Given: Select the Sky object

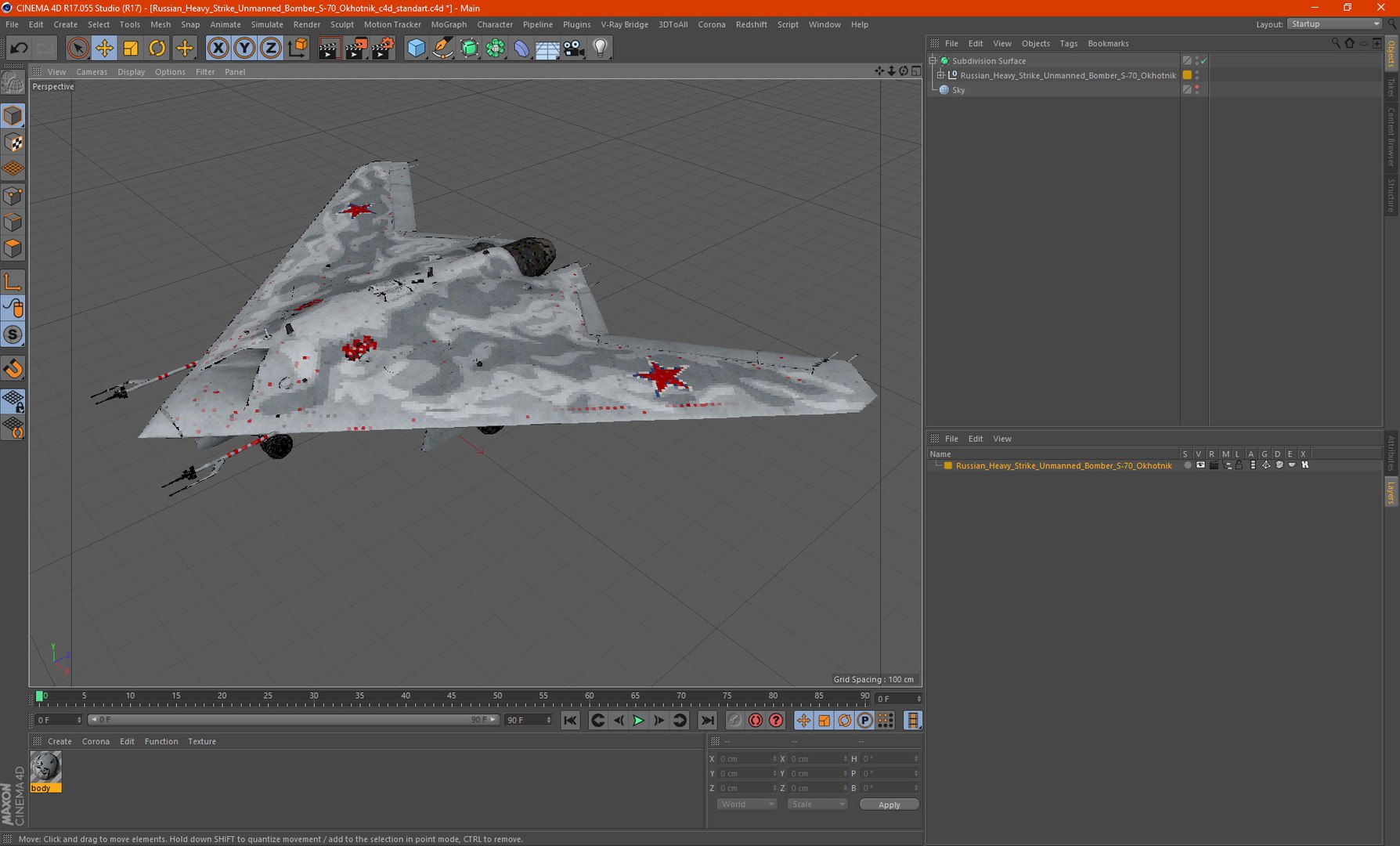Looking at the screenshot, I should [x=958, y=90].
